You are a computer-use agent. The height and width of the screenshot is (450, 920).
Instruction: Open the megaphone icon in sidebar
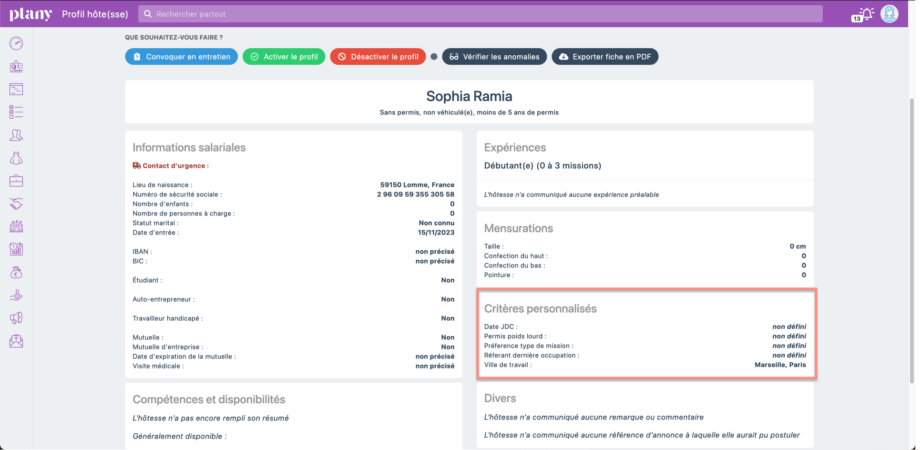click(16, 318)
